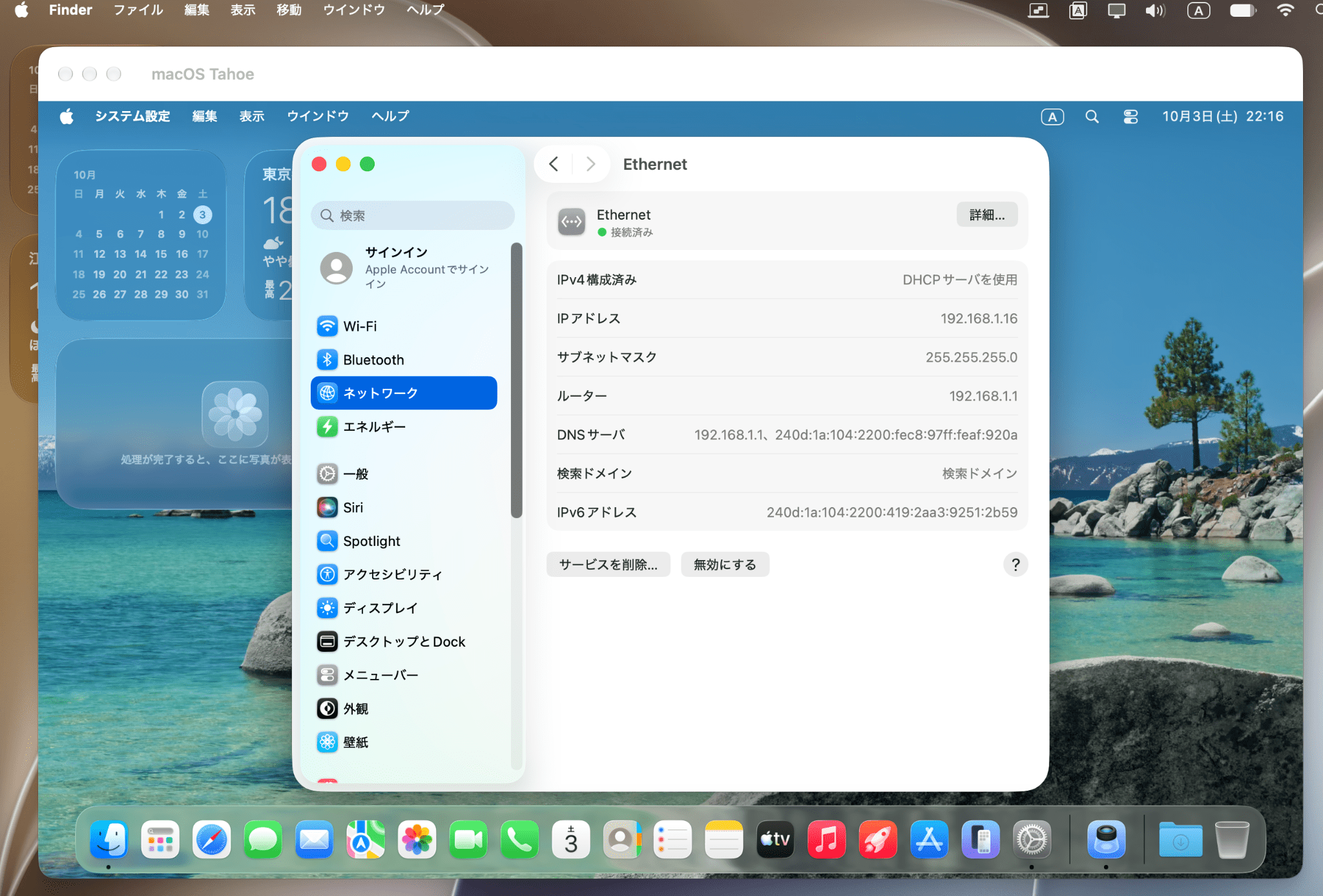Open inner ウインドウ menu next to ヘルプ
This screenshot has height=896, width=1323.
click(318, 116)
